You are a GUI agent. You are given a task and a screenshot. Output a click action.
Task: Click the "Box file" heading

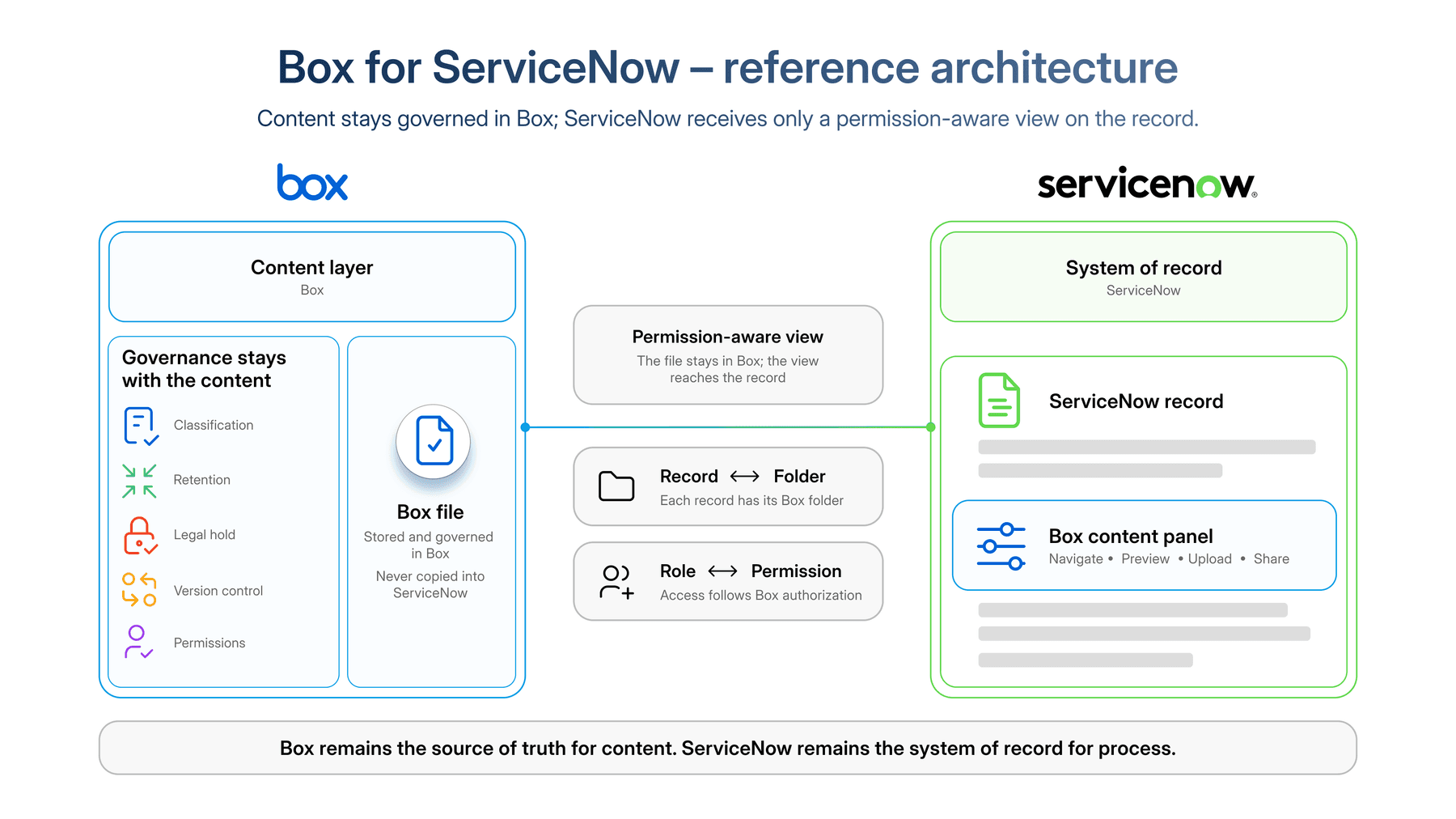coord(430,512)
